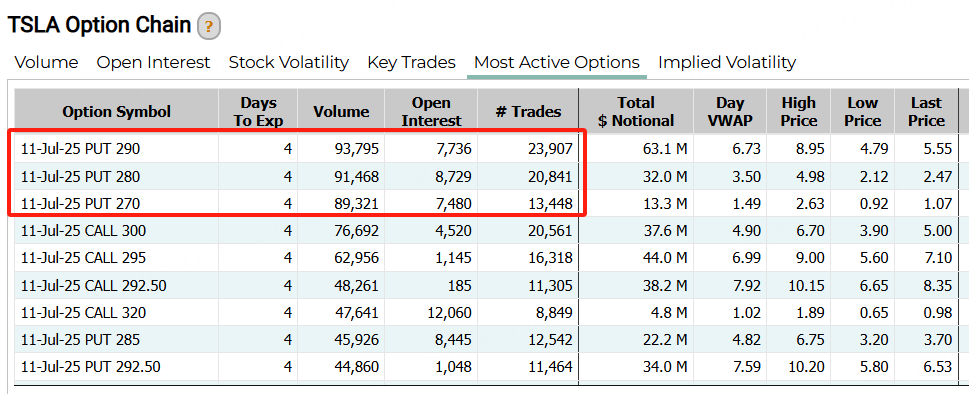Screen dimensions: 969x394
Task: Select the Stock Volatility tab
Action: coord(289,62)
